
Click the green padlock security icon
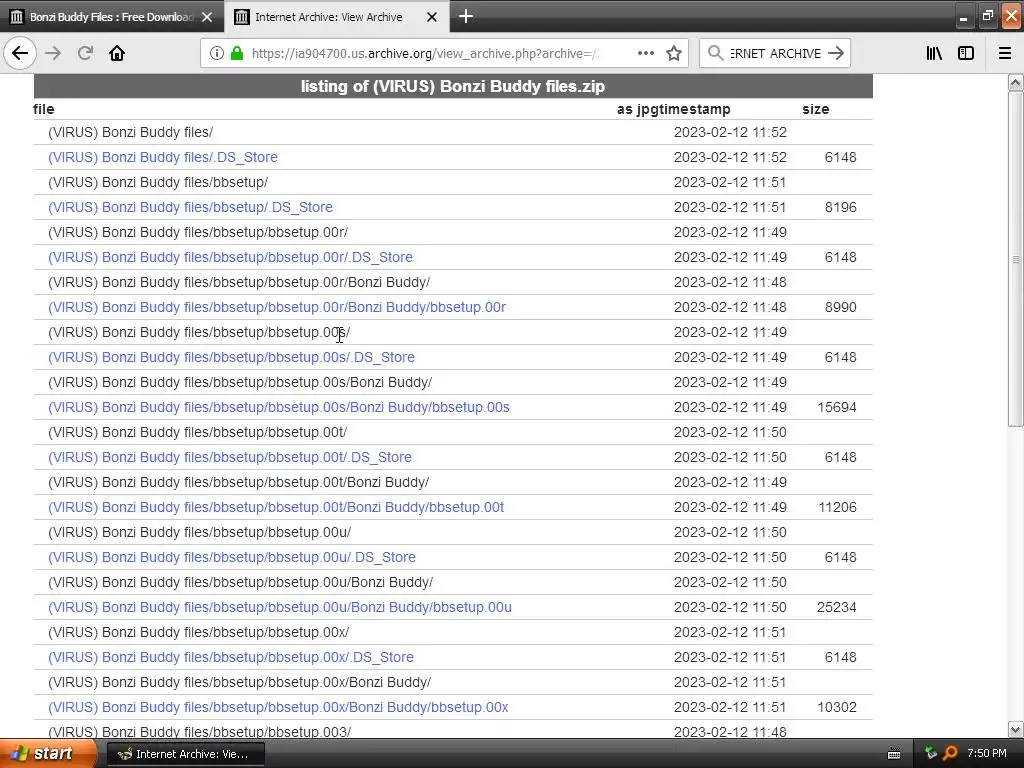(237, 53)
